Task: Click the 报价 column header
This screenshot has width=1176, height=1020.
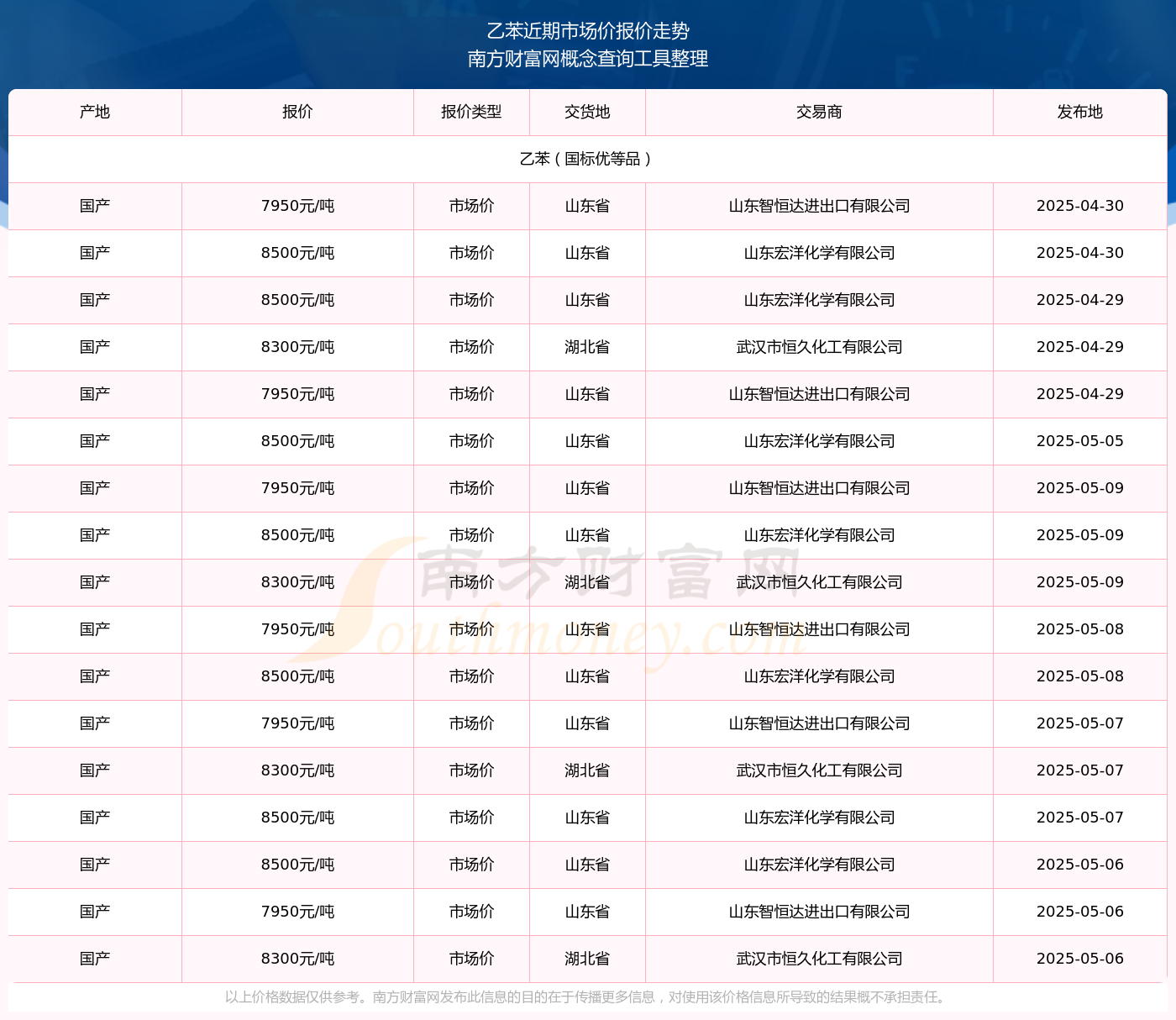Action: [x=297, y=112]
